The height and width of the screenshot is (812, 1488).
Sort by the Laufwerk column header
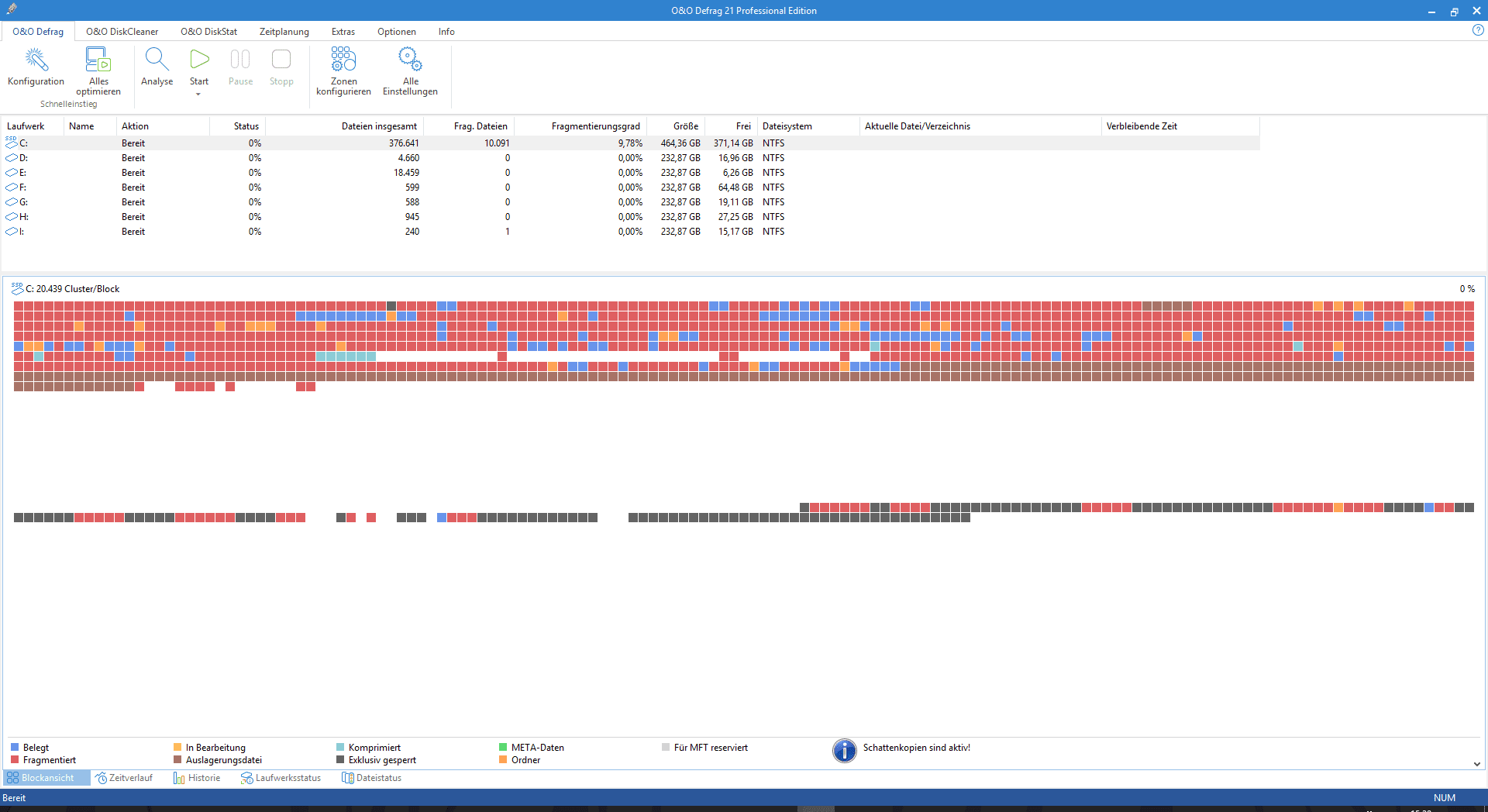pos(33,126)
